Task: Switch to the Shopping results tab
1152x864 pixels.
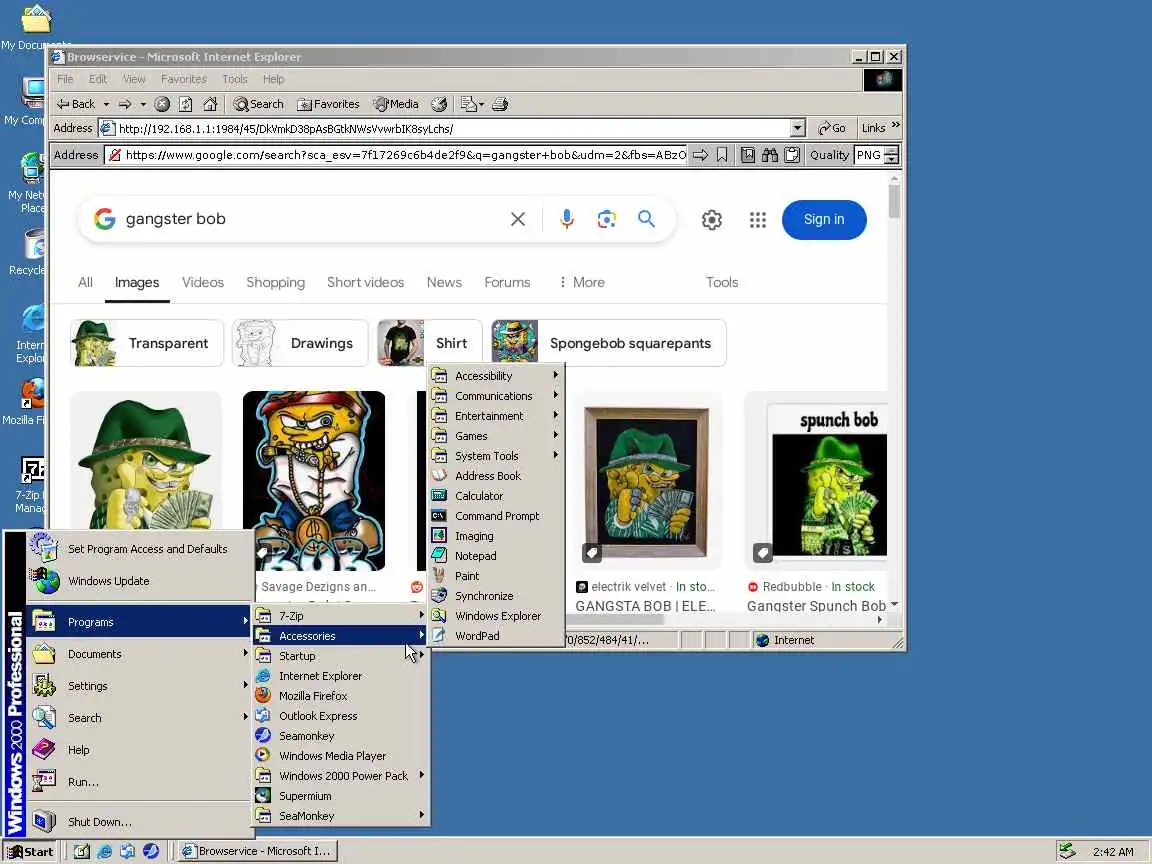Action: click(276, 282)
